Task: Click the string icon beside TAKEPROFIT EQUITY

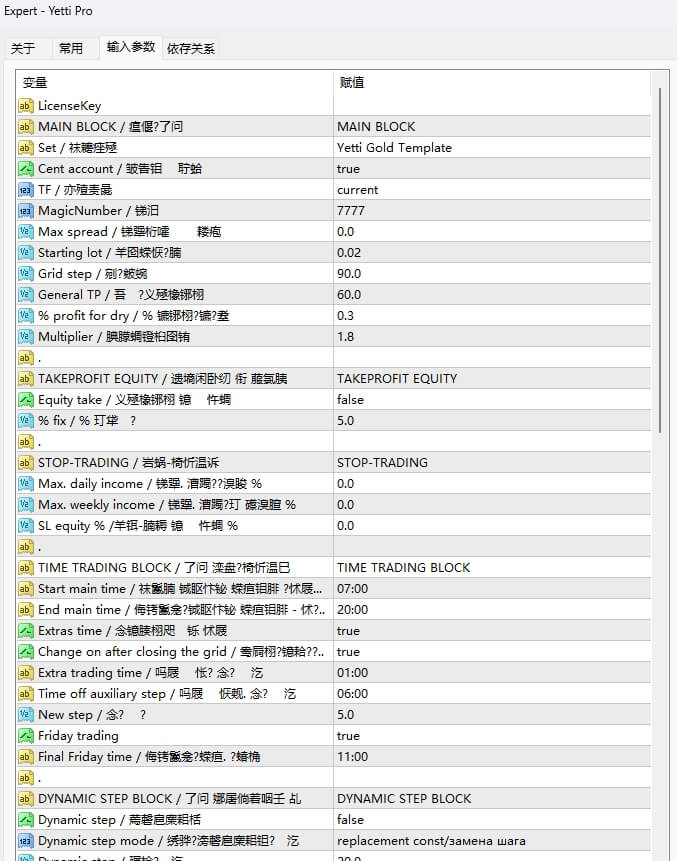Action: click(x=26, y=379)
